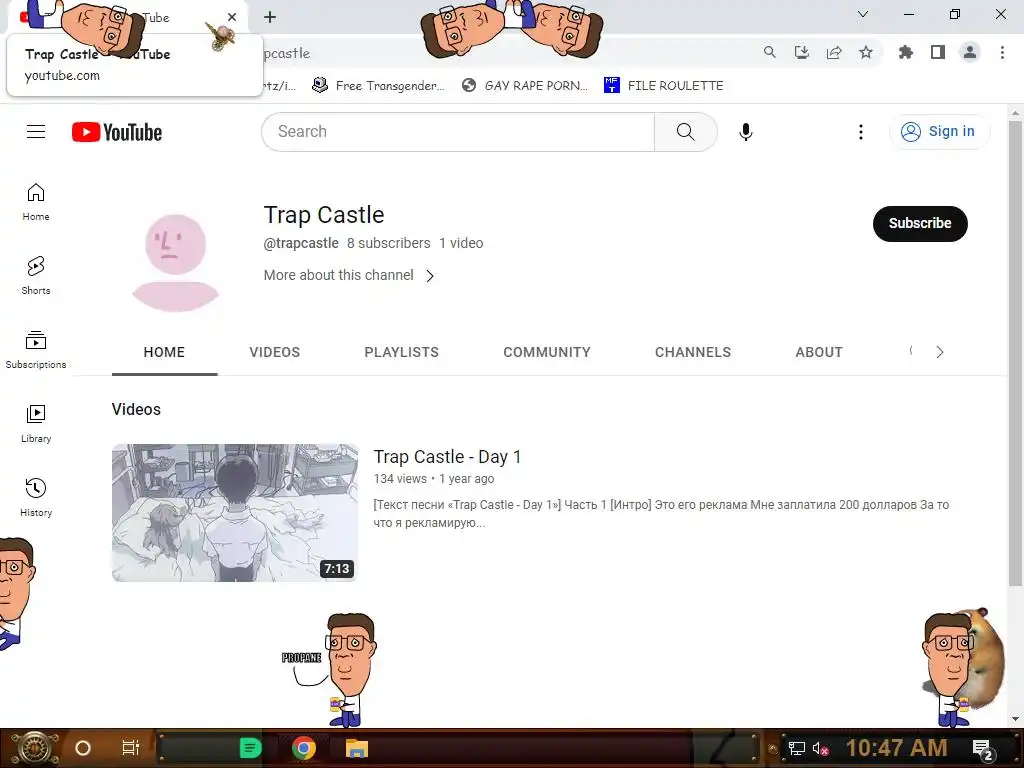Open Chrome profile avatar menu
The image size is (1024, 768).
pyautogui.click(x=970, y=52)
